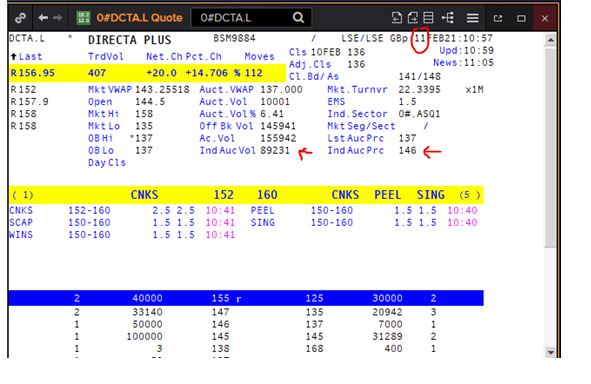
Task: Click the order book bid size 100000
Action: (x=144, y=336)
